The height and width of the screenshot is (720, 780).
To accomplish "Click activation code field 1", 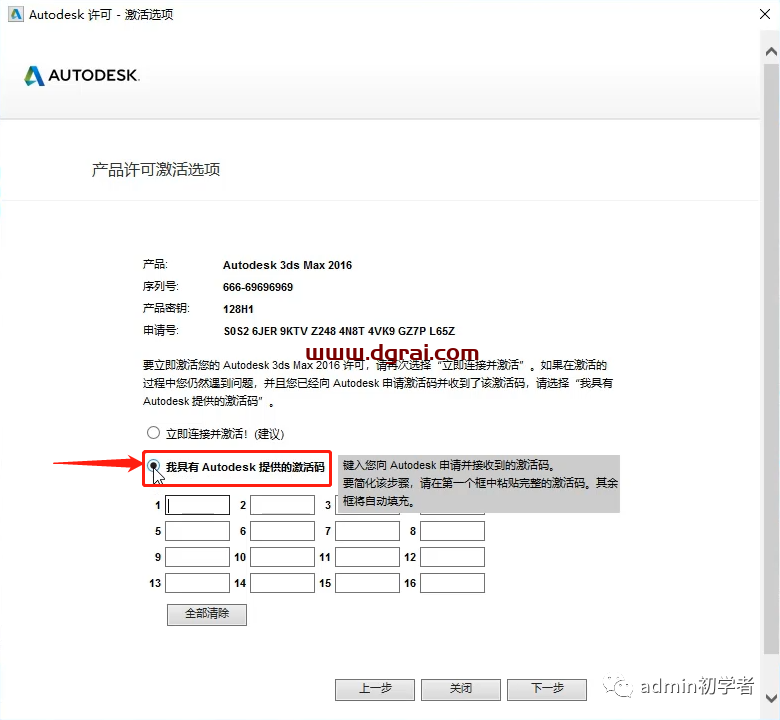I will point(197,505).
